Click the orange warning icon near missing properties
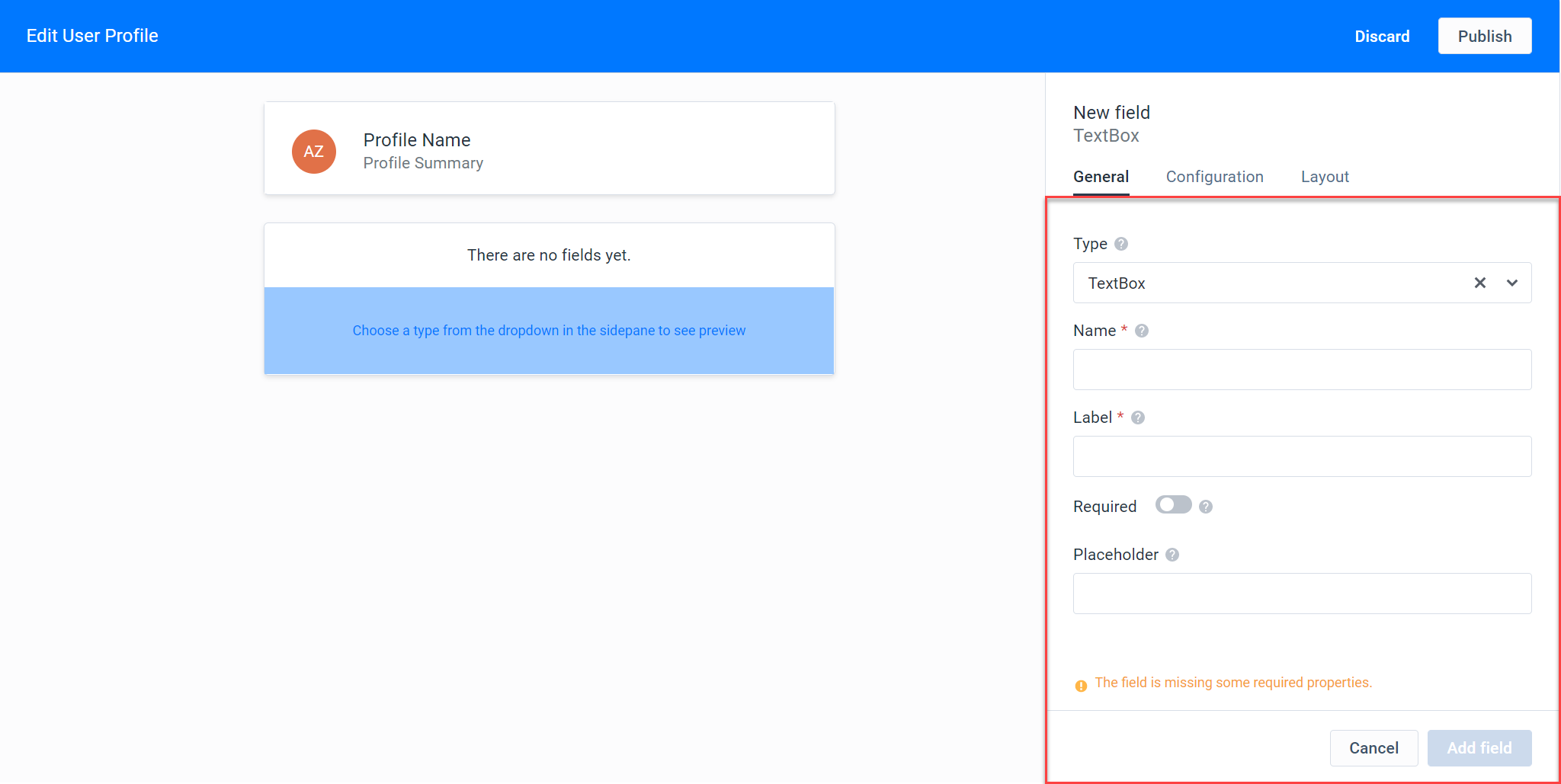Viewport: 1561px width, 784px height. coord(1081,685)
